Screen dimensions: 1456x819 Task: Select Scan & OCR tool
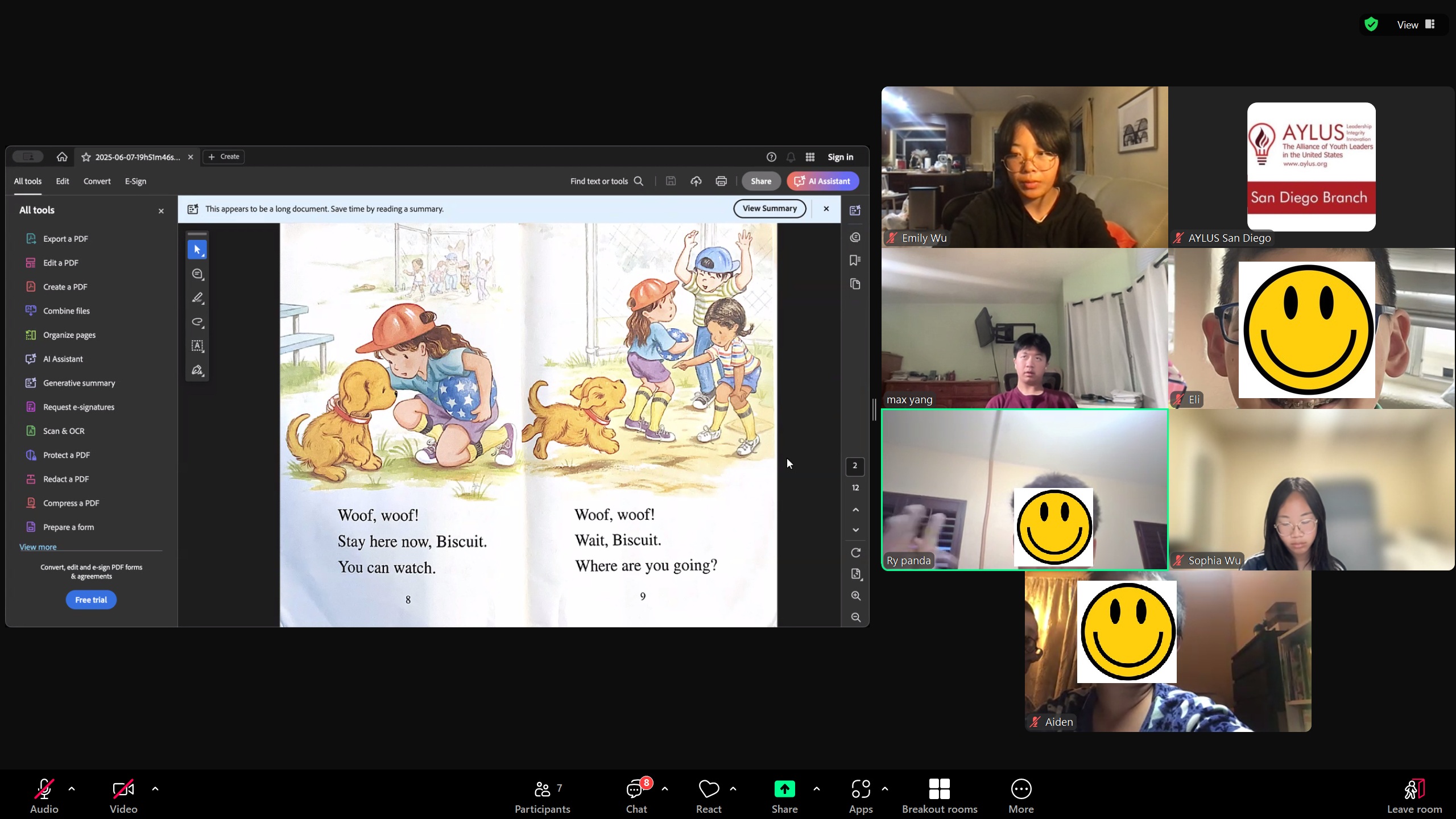click(x=55, y=431)
